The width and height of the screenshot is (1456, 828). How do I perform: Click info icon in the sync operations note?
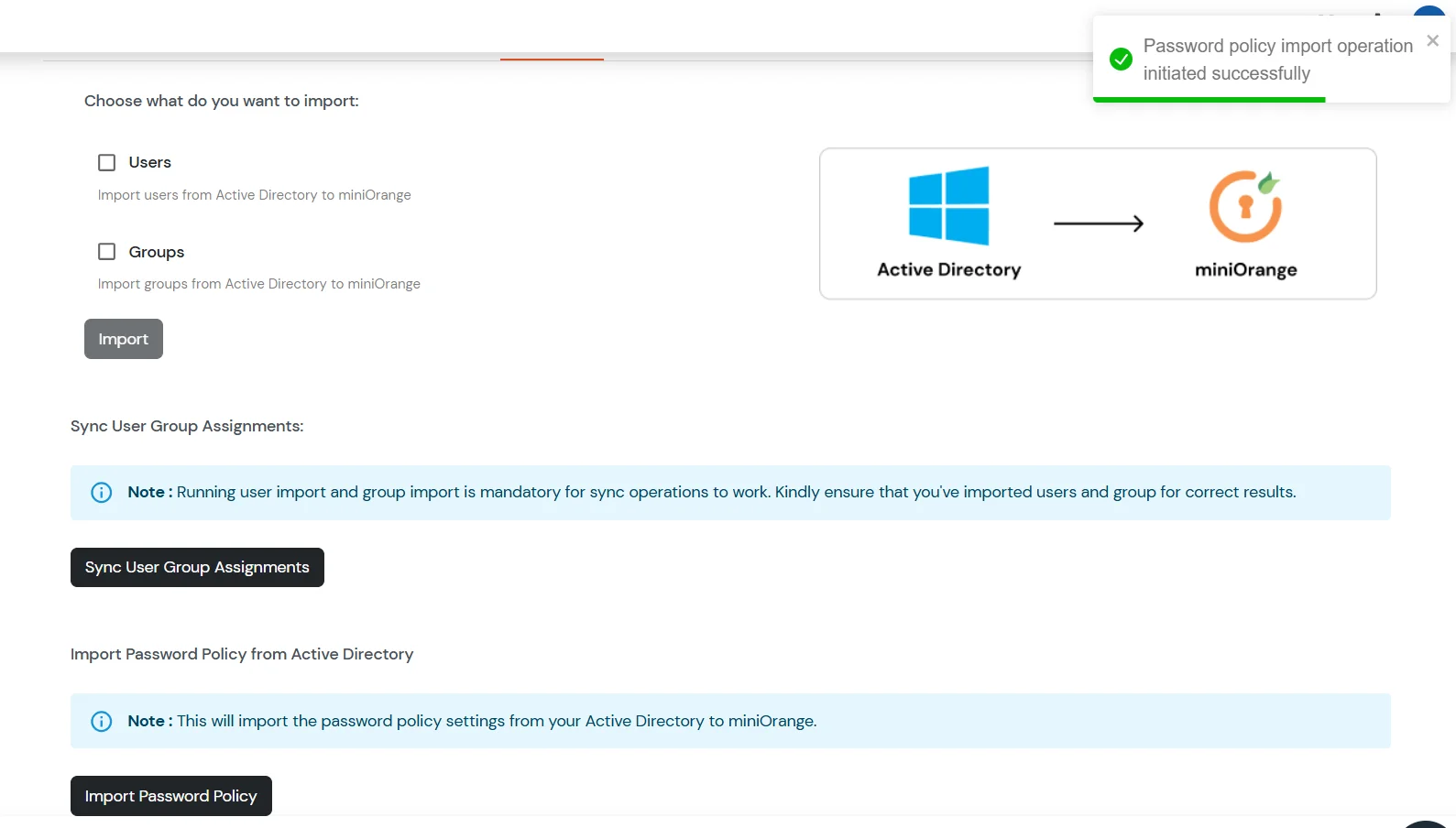102,493
